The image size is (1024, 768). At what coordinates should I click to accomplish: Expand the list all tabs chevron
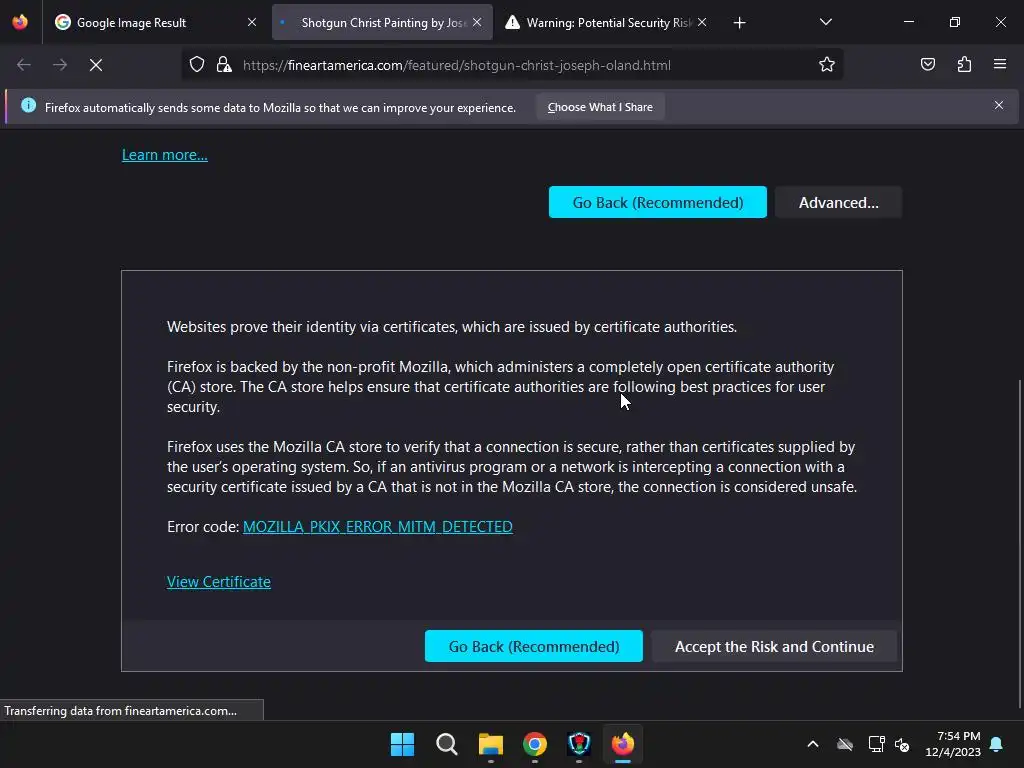[825, 22]
